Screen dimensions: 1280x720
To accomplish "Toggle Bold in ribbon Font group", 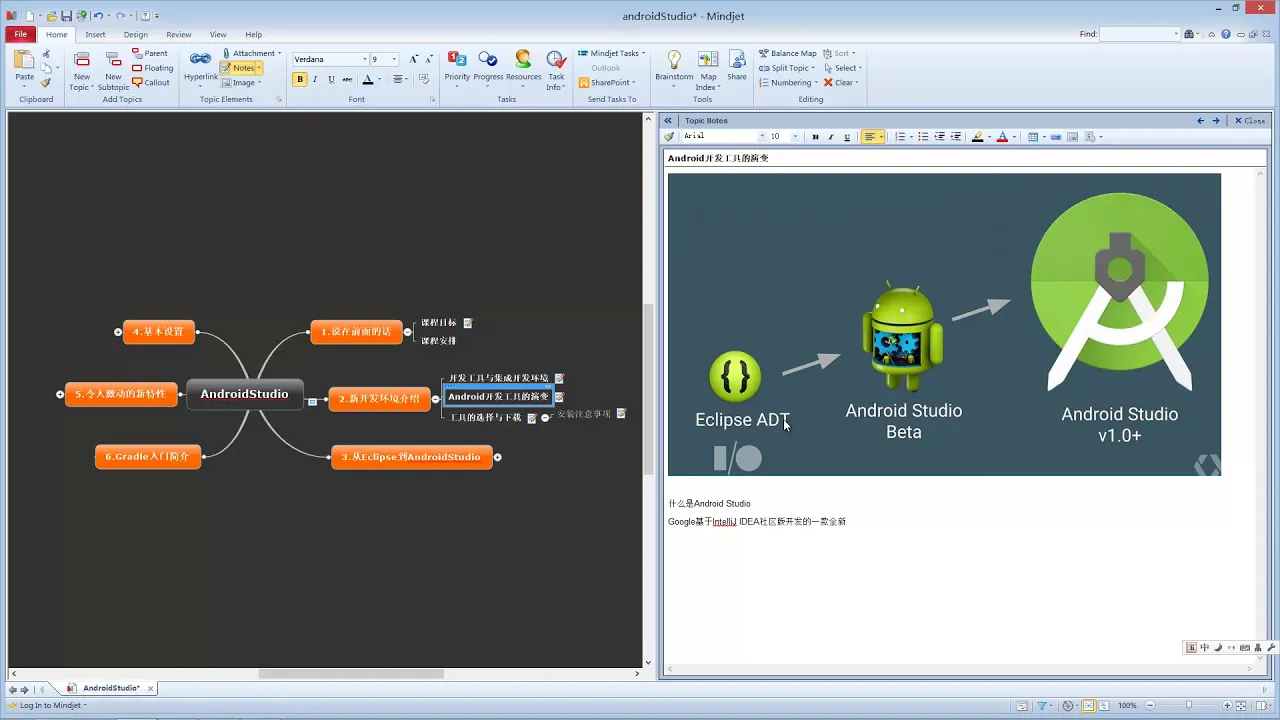I will pyautogui.click(x=299, y=79).
